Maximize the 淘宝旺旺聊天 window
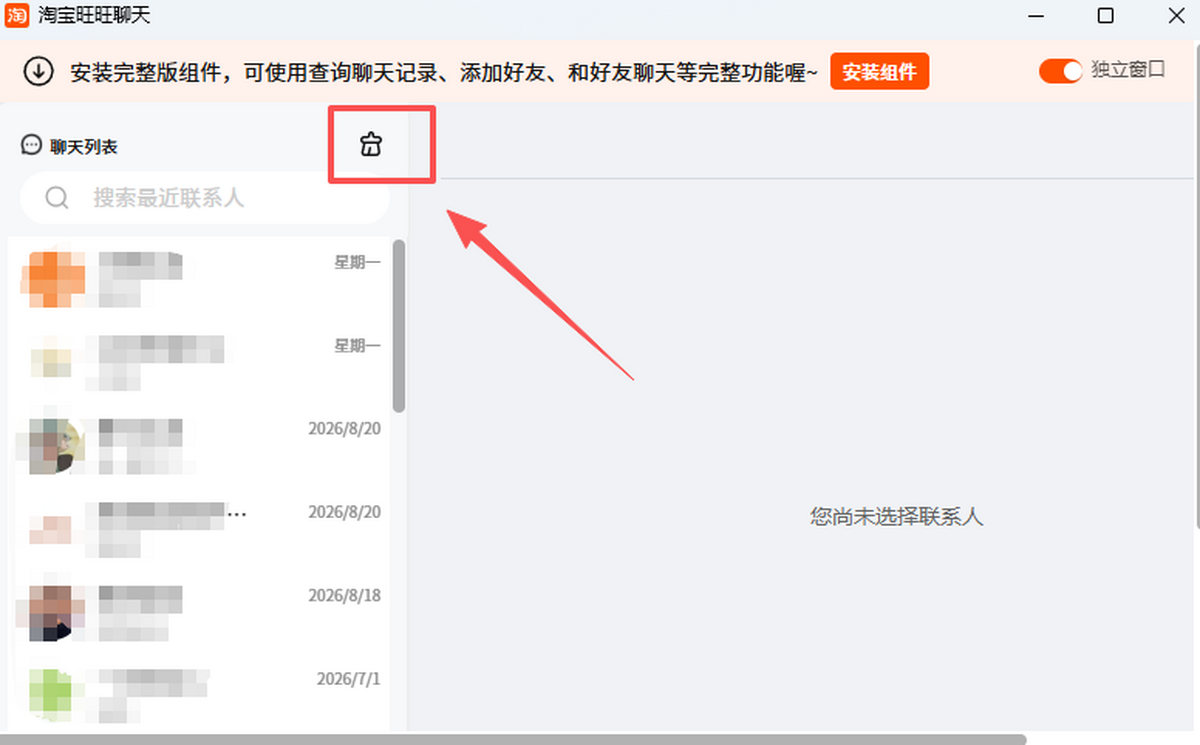The width and height of the screenshot is (1200, 745). (x=1105, y=16)
